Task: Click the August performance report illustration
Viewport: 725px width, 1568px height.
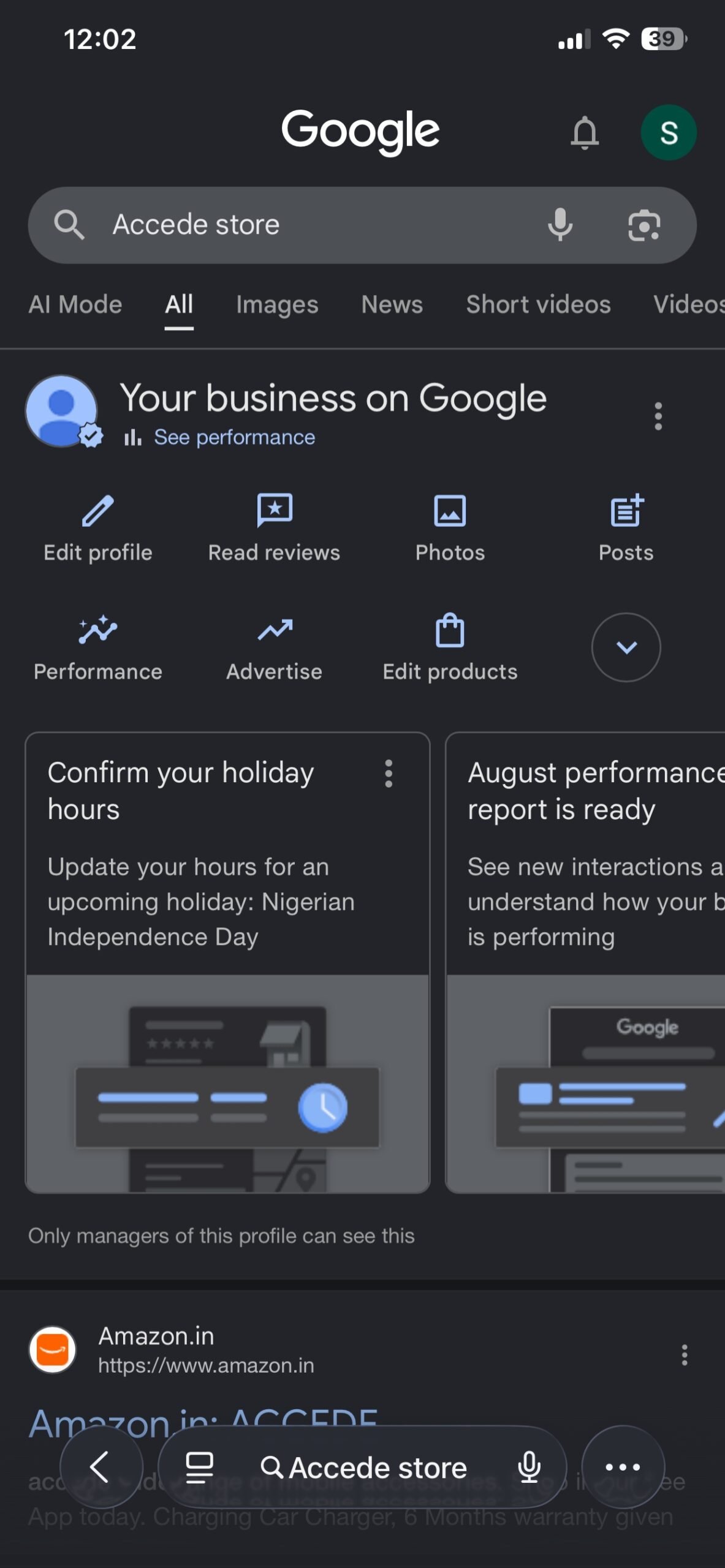Action: click(x=586, y=1084)
